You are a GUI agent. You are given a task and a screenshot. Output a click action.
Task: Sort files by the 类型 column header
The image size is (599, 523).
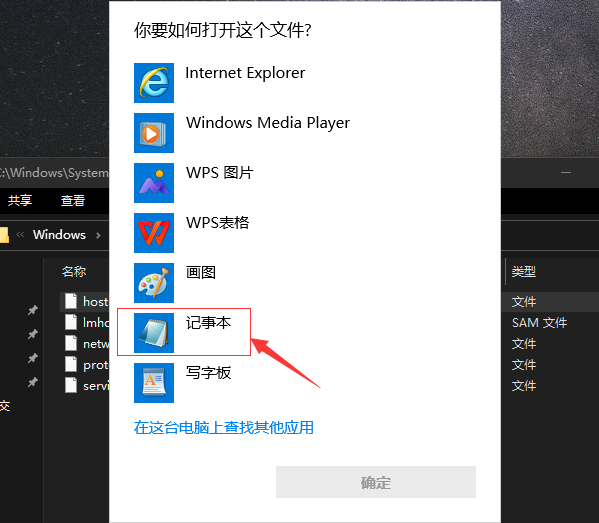(x=524, y=272)
